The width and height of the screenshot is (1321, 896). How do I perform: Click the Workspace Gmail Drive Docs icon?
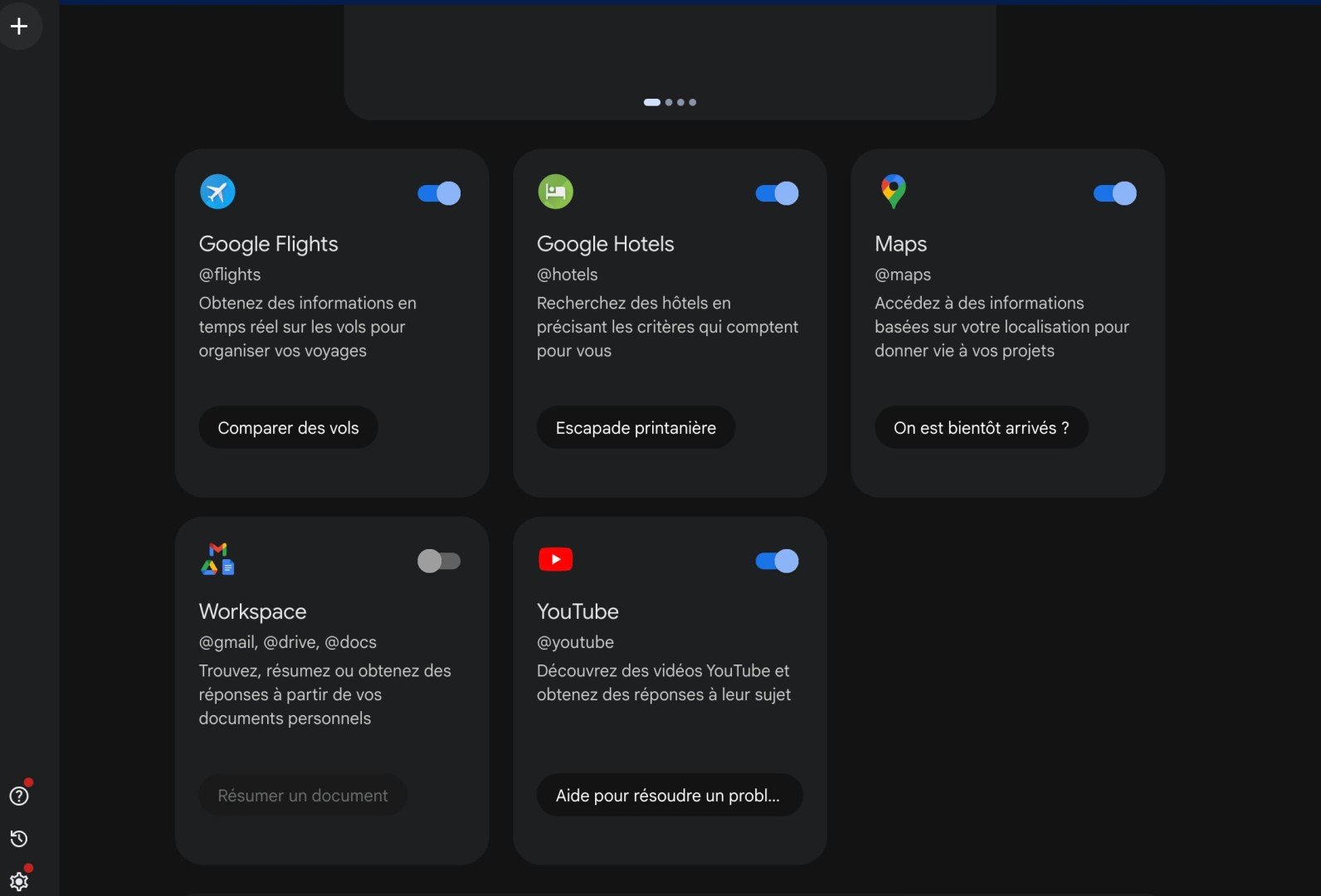(x=217, y=559)
